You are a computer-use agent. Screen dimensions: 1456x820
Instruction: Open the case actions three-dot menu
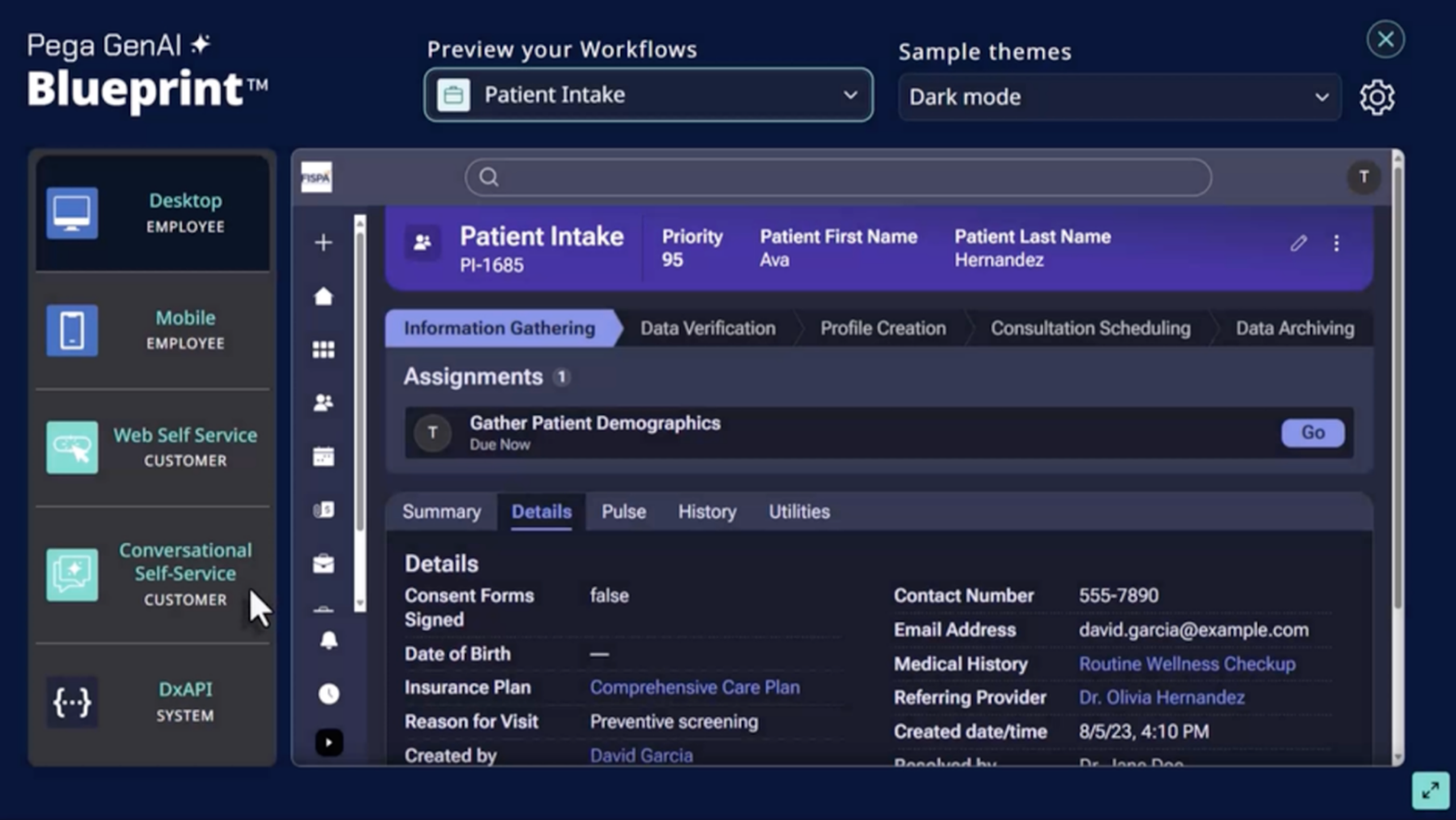[x=1337, y=243]
